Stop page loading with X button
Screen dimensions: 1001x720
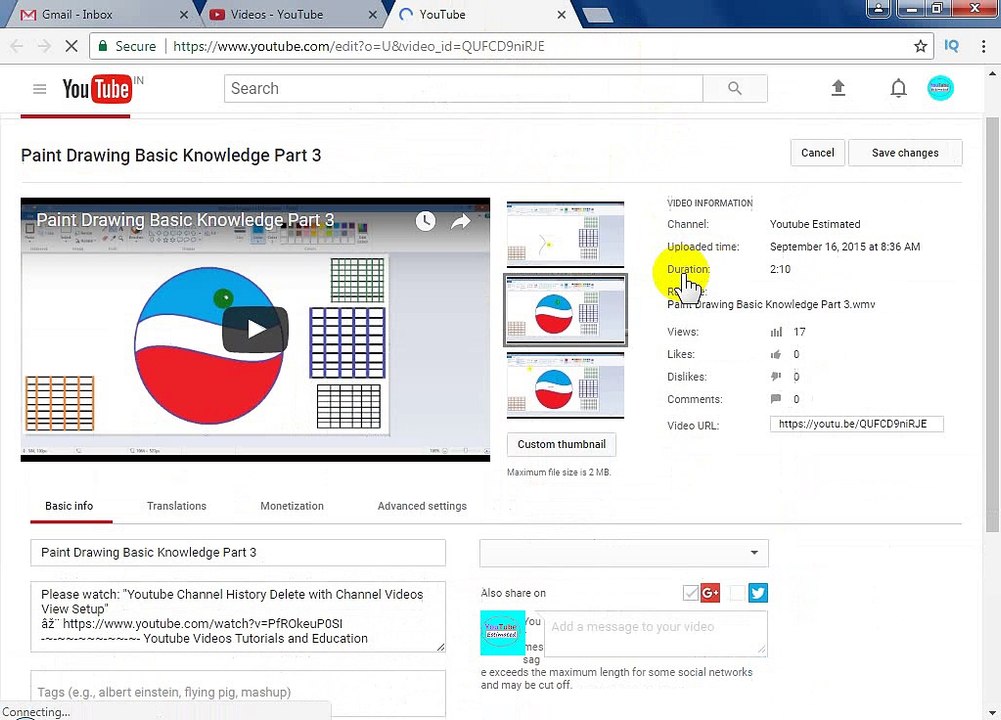tap(72, 46)
